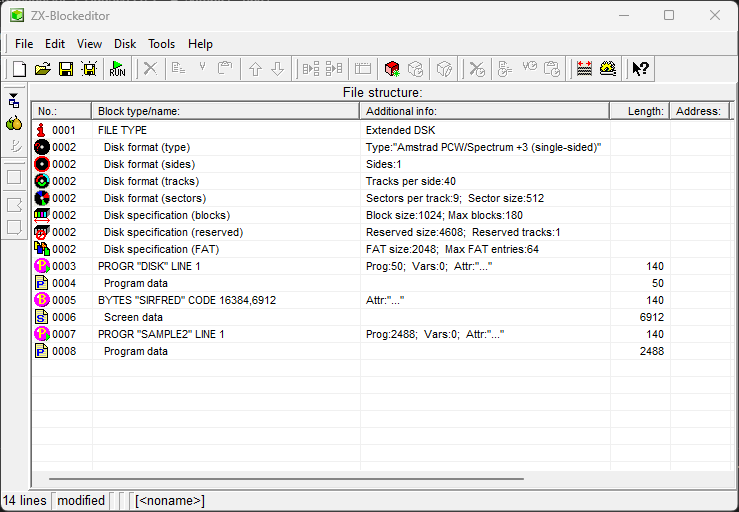The height and width of the screenshot is (512, 739).
Task: Click the grayed scissors with clock icon
Action: 477,69
